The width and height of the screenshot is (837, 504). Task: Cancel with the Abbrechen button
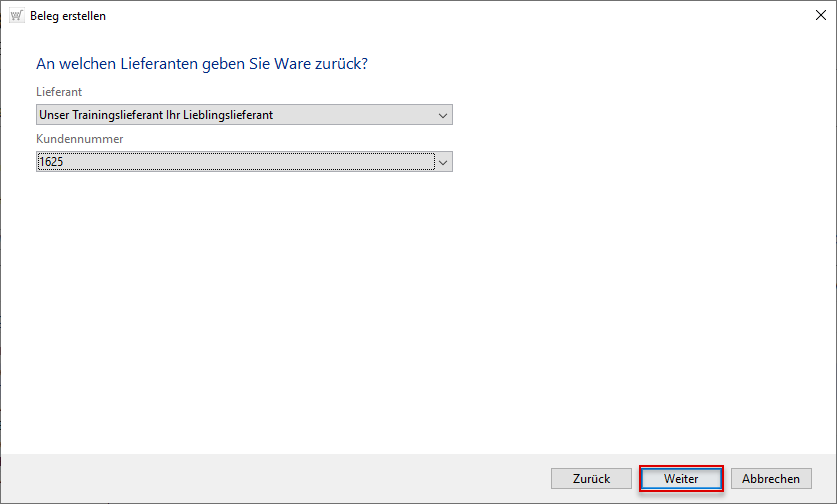[771, 479]
